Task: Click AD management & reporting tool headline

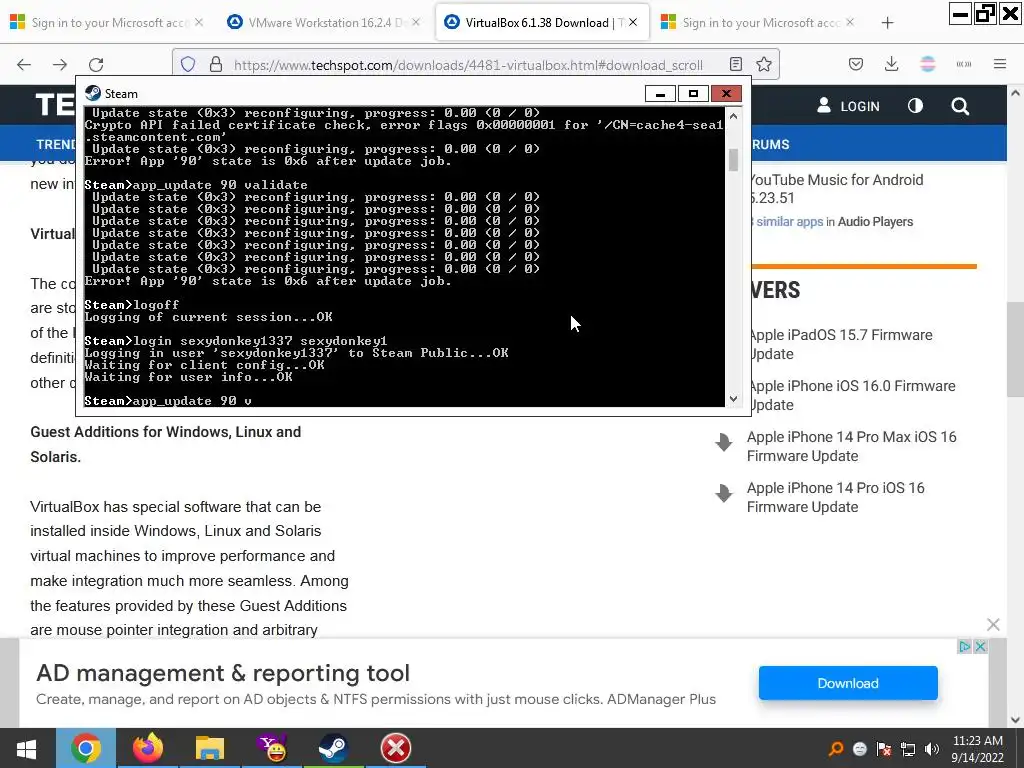Action: point(223,673)
